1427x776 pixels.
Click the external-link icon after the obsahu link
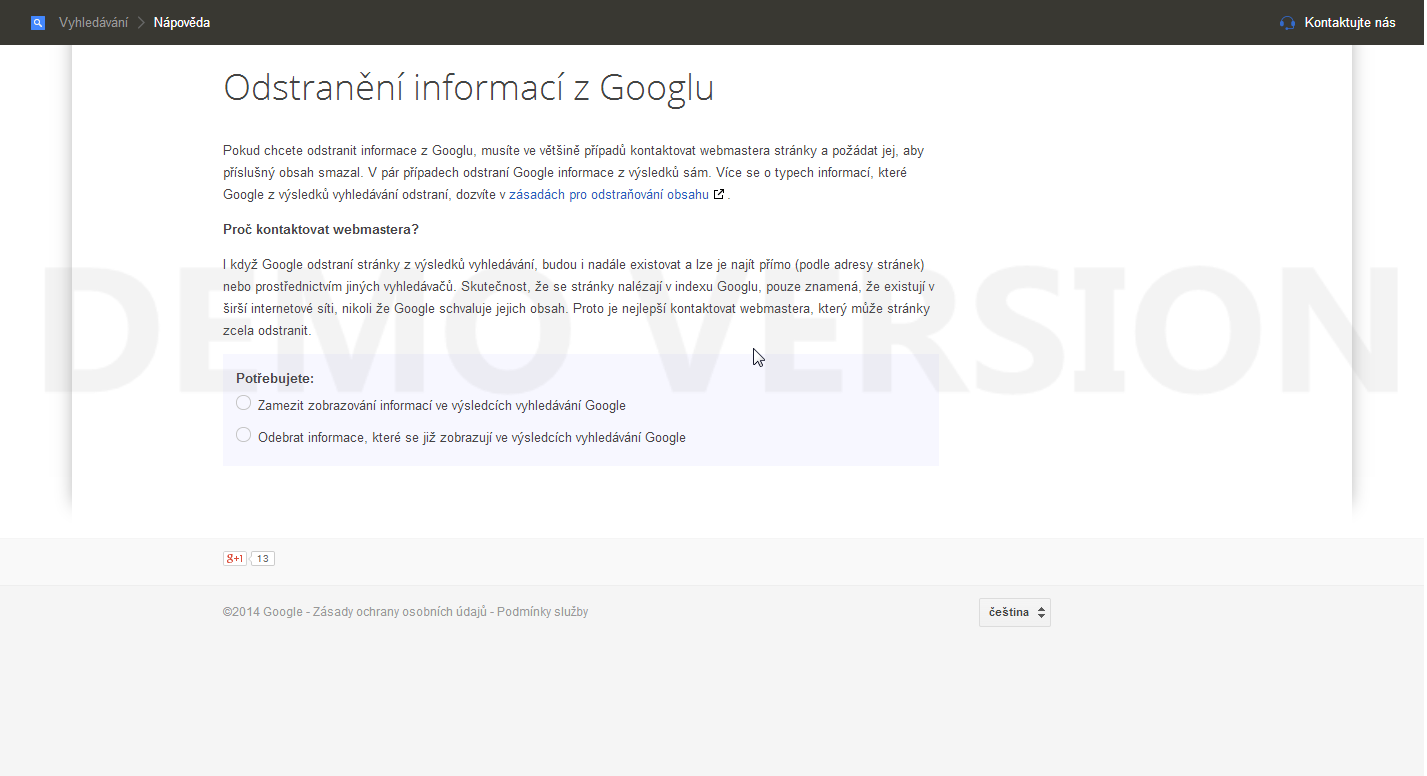(718, 194)
